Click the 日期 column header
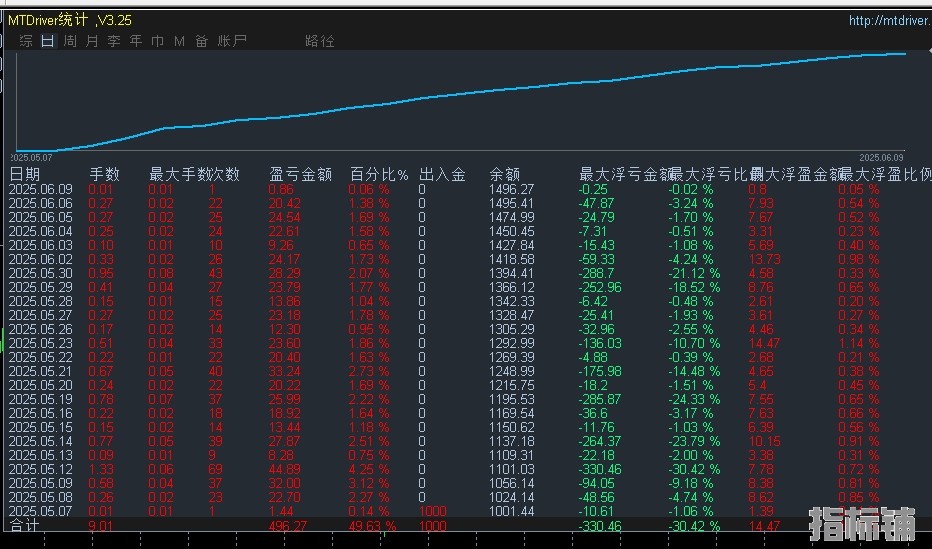 tap(25, 174)
